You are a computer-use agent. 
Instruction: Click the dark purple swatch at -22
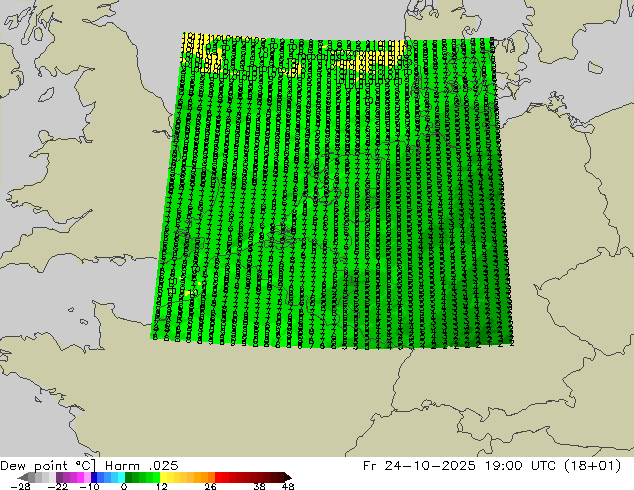point(59,477)
